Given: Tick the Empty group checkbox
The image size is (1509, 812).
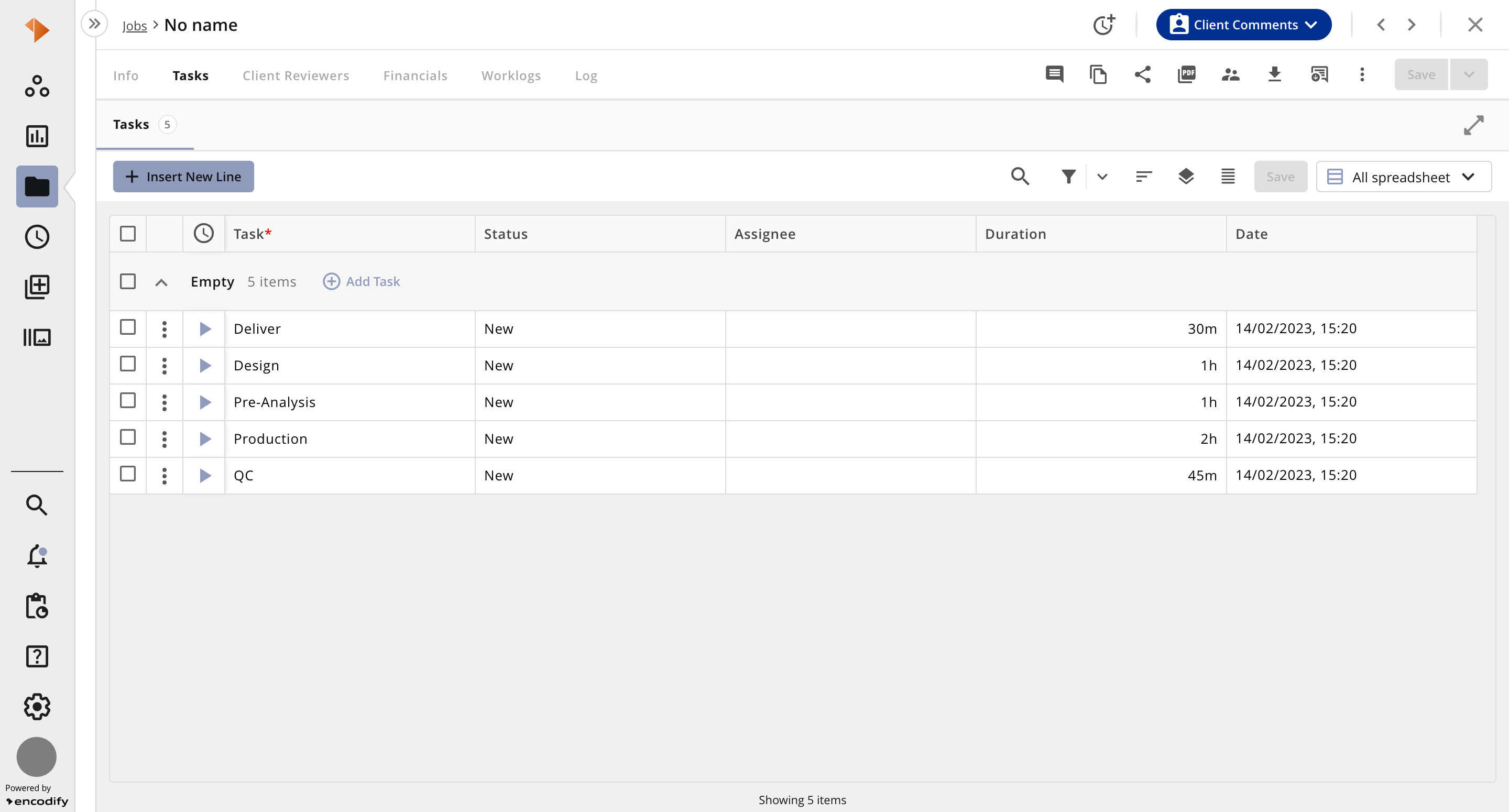Looking at the screenshot, I should click(128, 281).
